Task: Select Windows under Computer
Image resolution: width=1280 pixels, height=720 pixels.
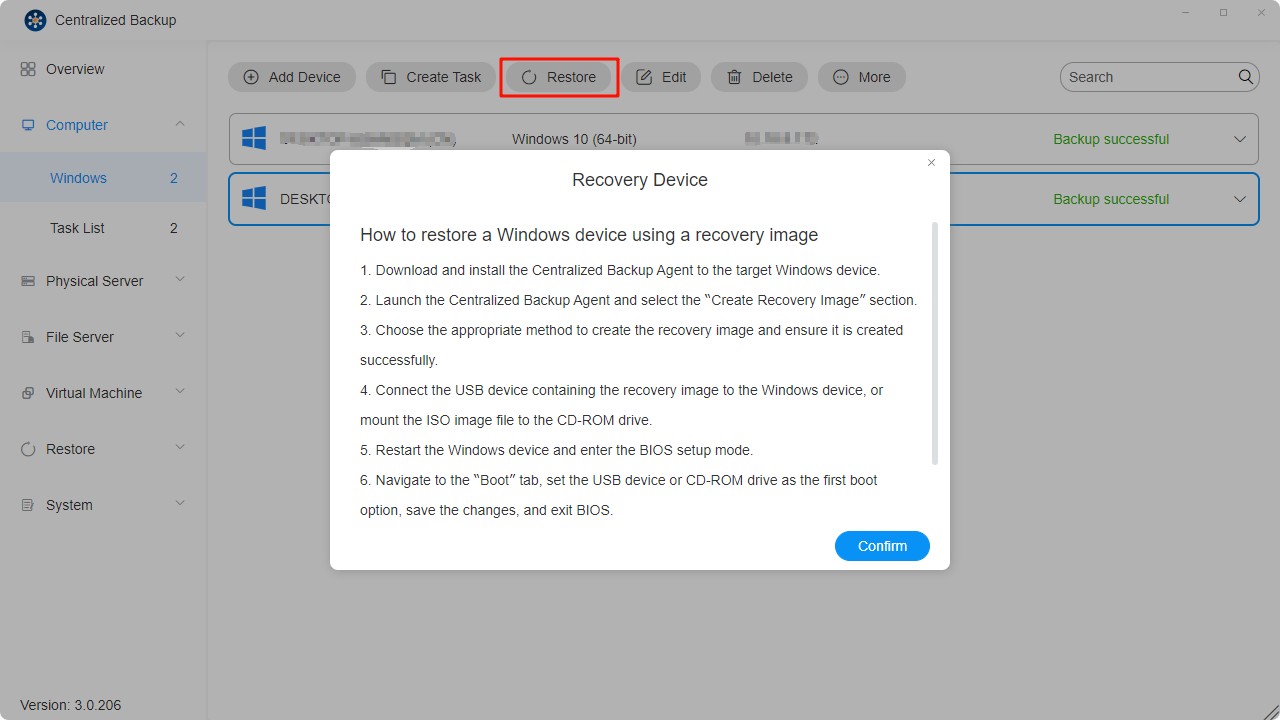Action: 103,178
